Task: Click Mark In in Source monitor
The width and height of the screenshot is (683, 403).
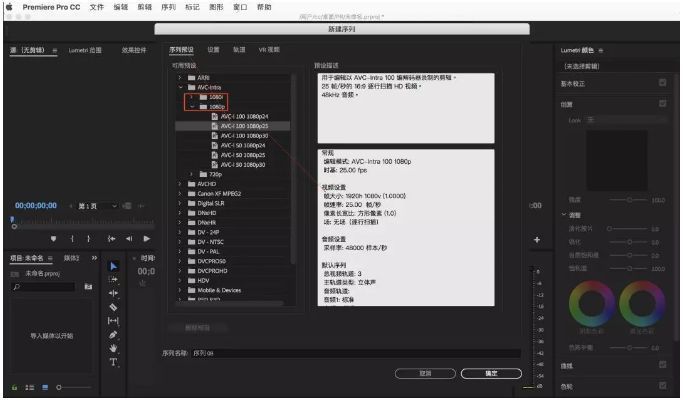Action: [x=72, y=239]
